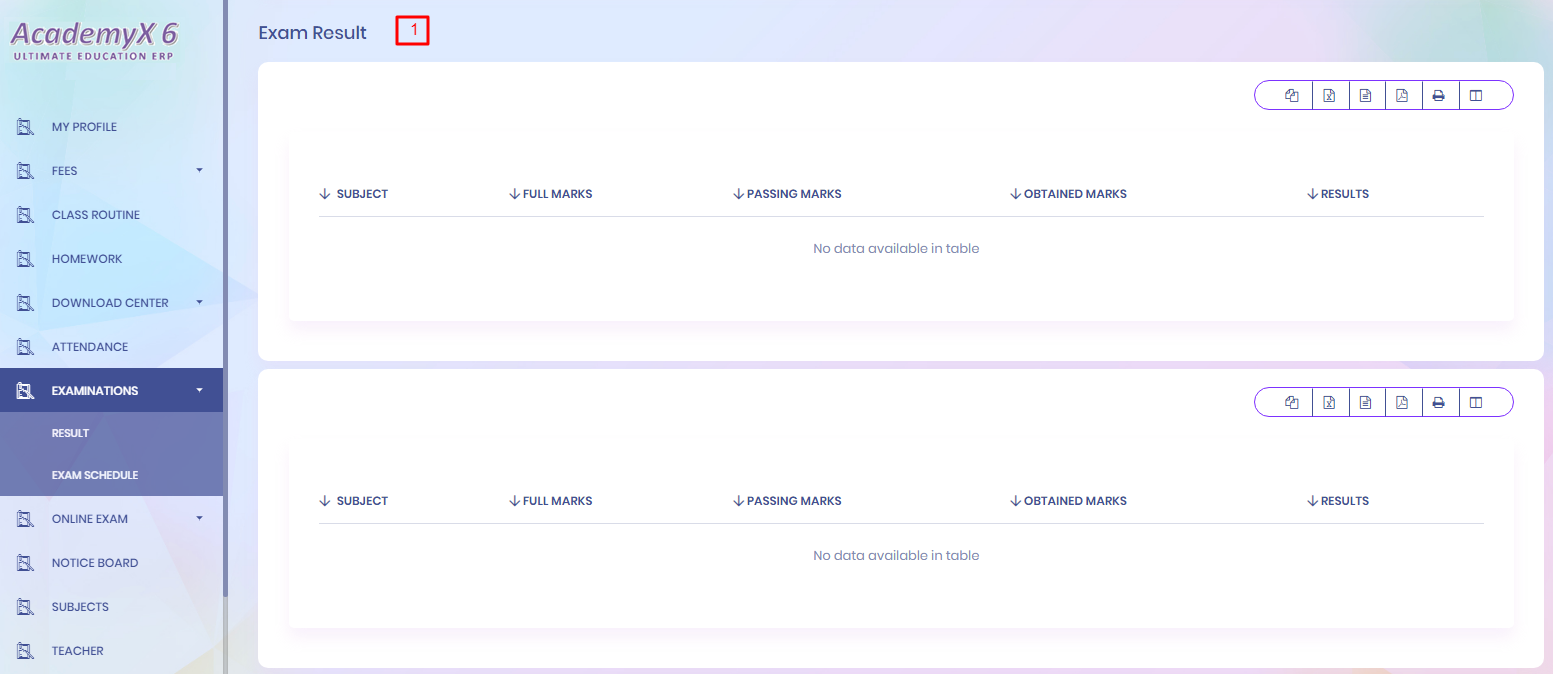Open column visibility for first table
The height and width of the screenshot is (674, 1553).
pos(1475,96)
